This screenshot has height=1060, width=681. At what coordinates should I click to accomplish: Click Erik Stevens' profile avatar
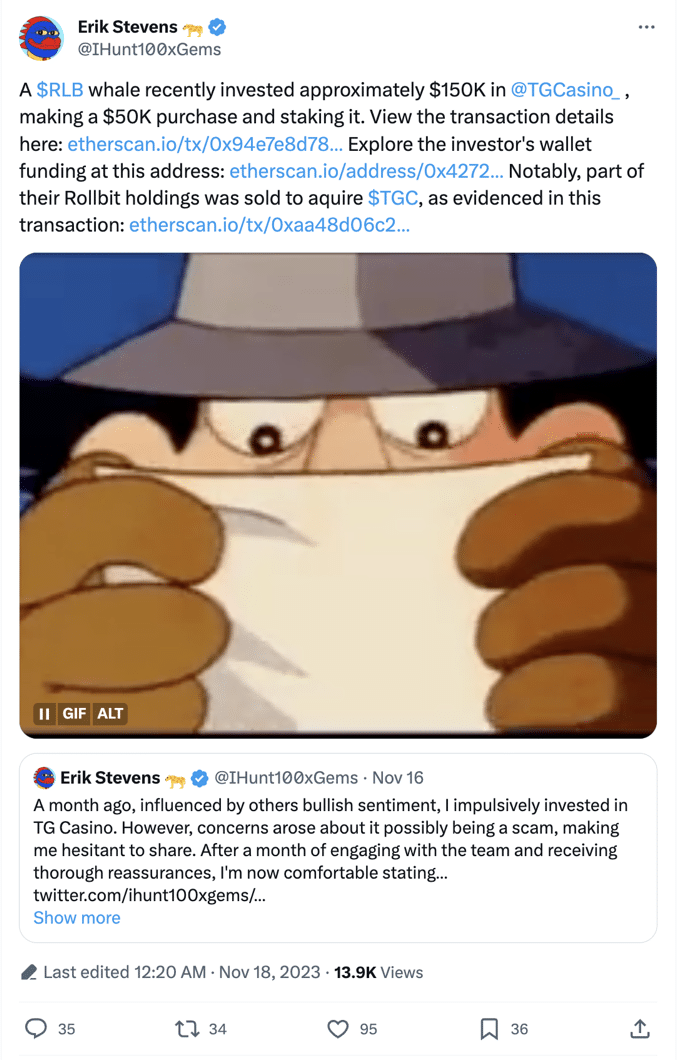click(41, 38)
